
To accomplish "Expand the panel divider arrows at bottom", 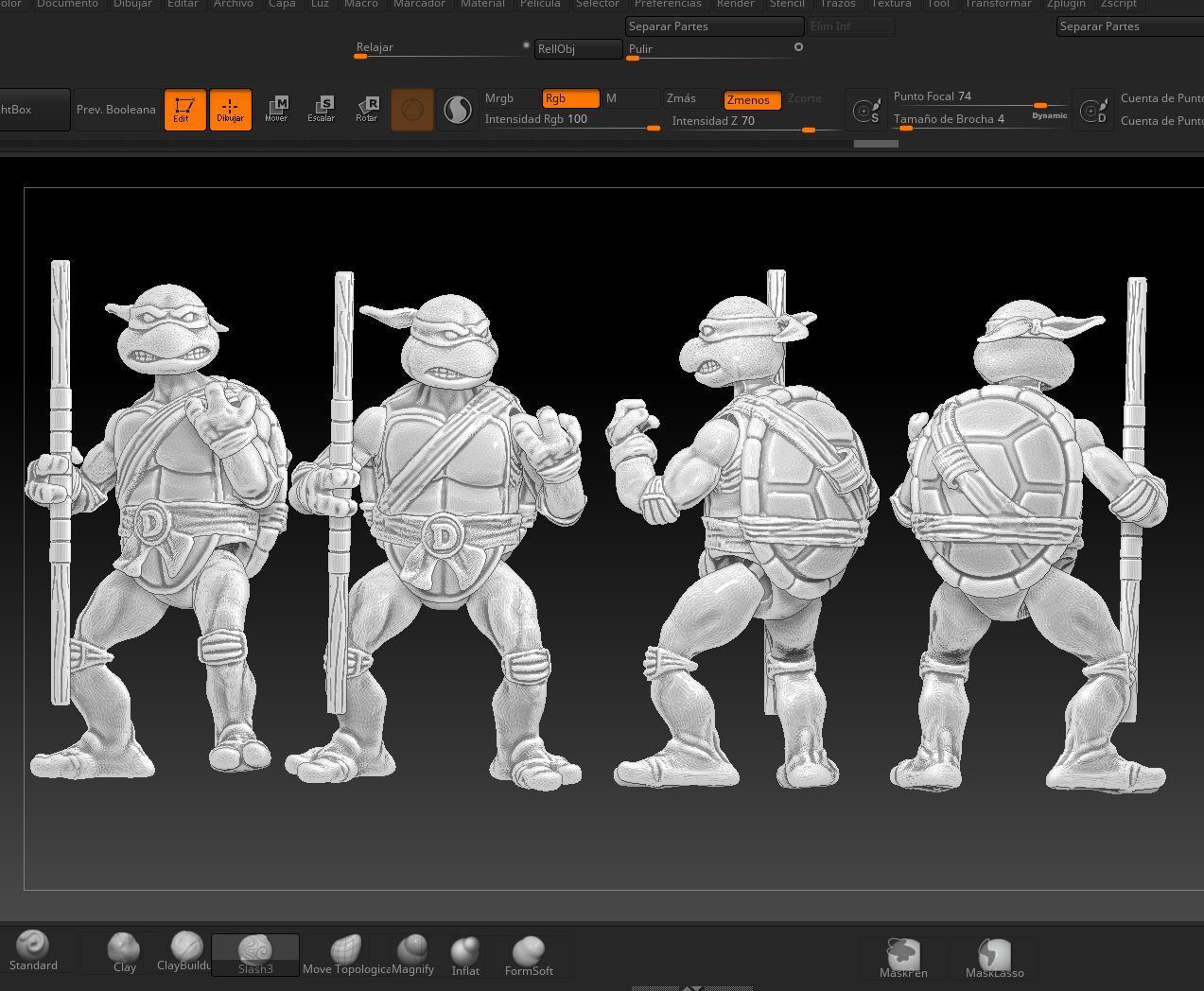I will tap(692, 987).
